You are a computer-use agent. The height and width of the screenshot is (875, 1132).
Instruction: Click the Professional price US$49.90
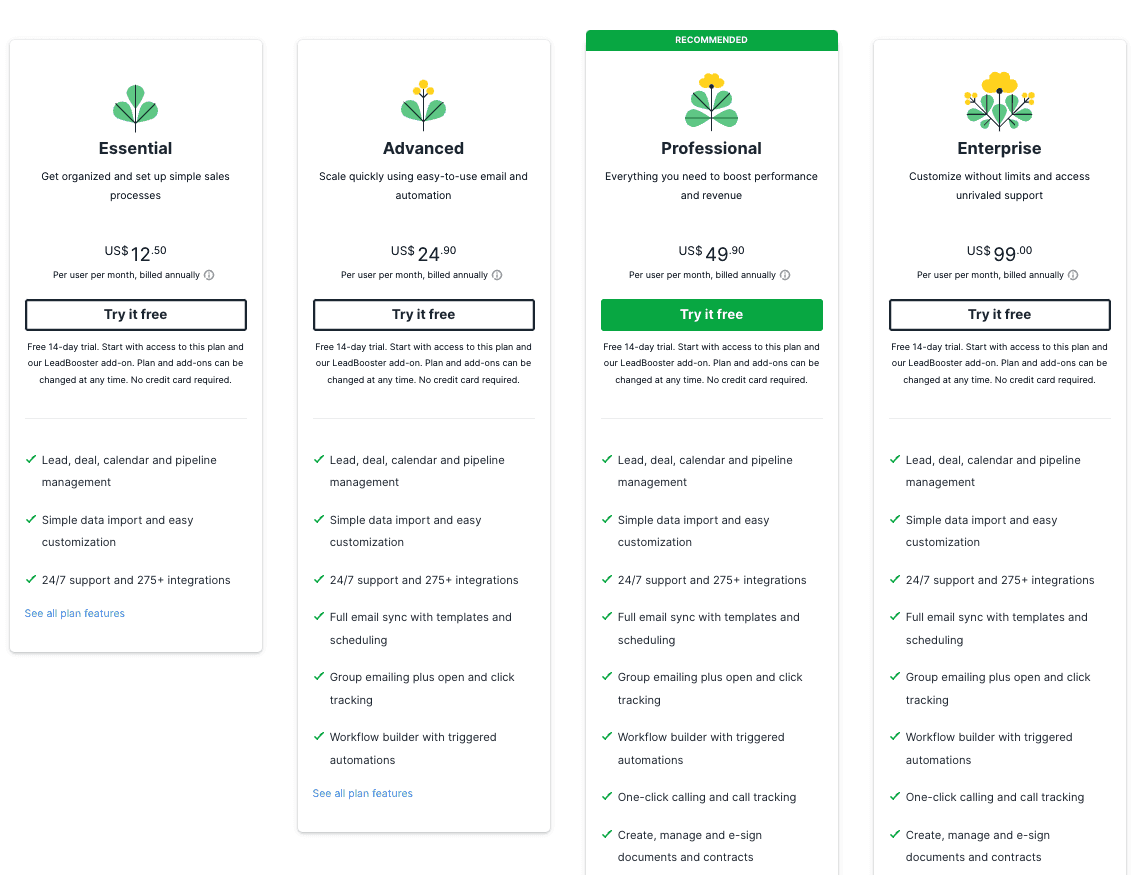[711, 253]
